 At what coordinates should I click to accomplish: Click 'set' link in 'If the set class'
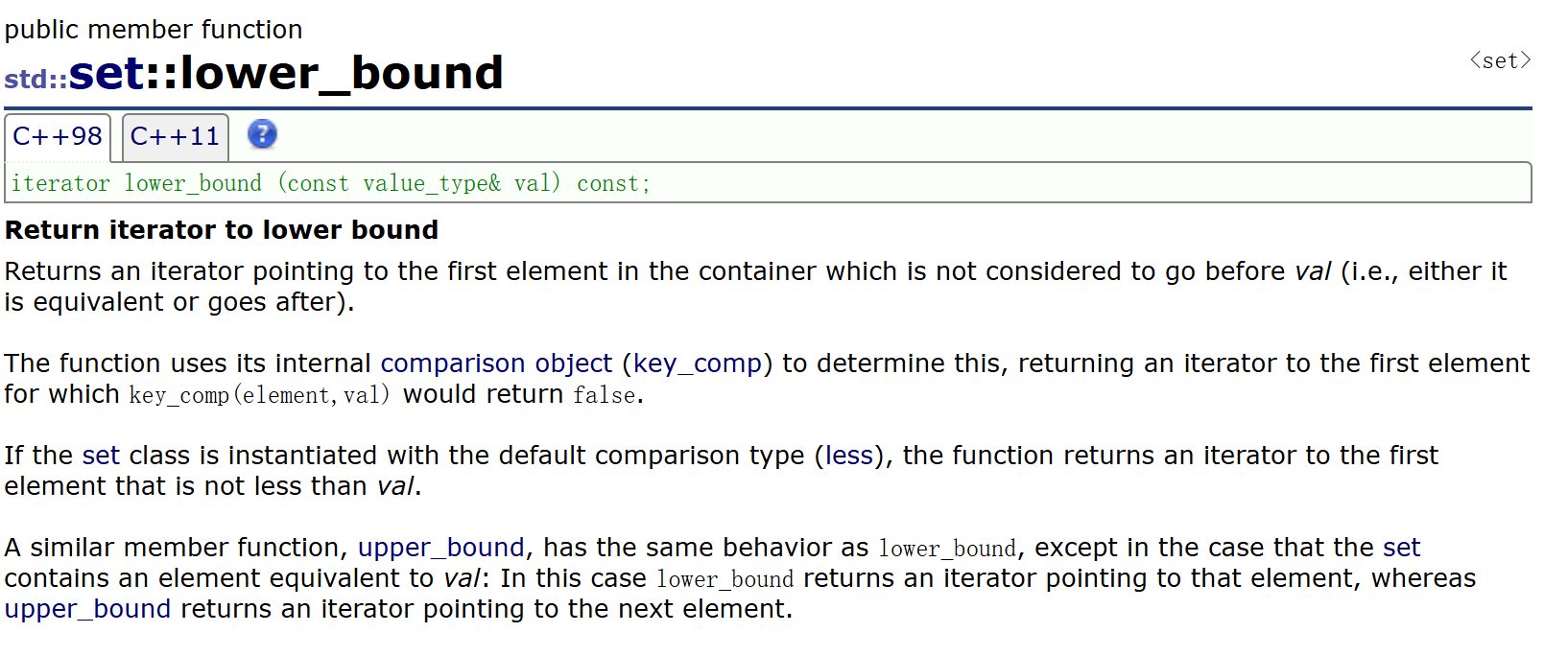pos(101,456)
